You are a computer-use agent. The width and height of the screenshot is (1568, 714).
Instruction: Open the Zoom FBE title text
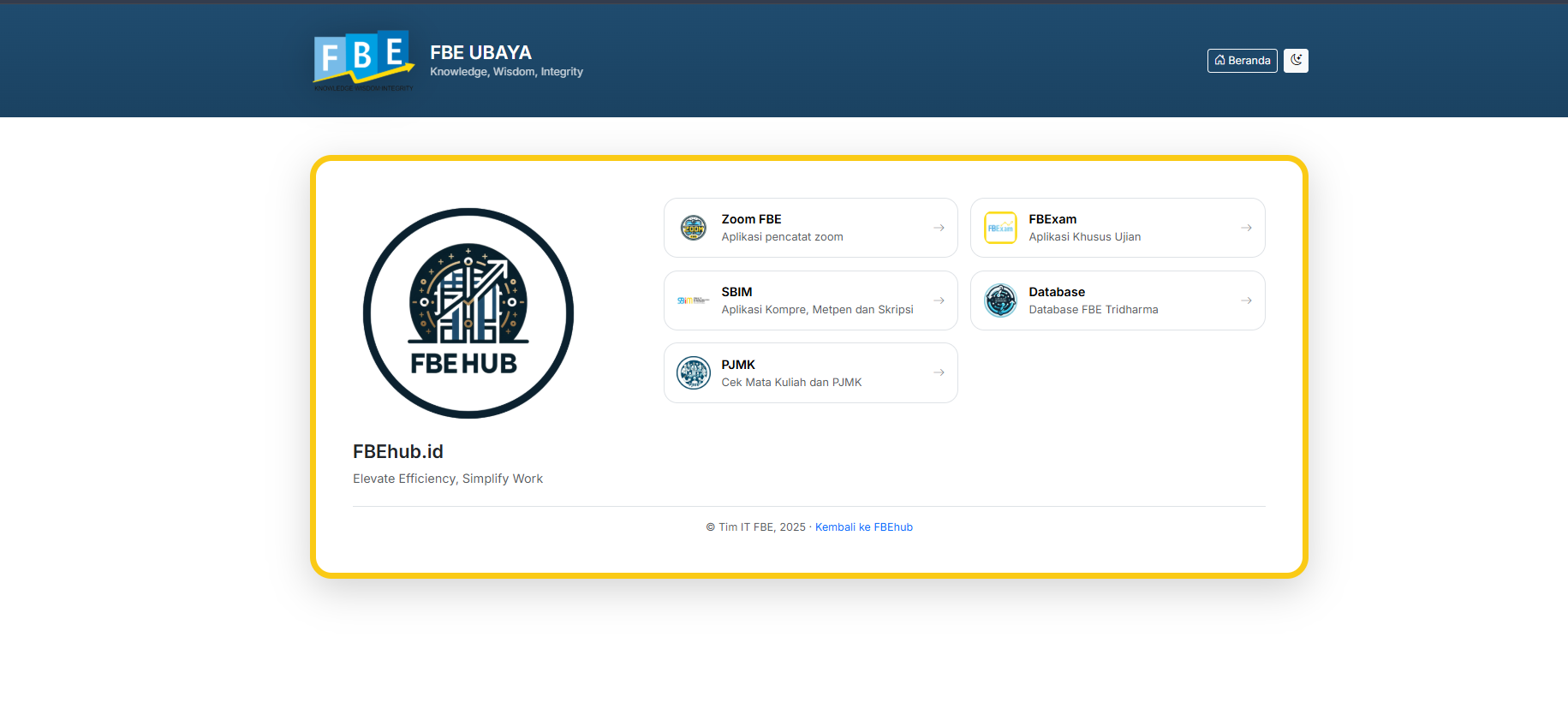751,219
